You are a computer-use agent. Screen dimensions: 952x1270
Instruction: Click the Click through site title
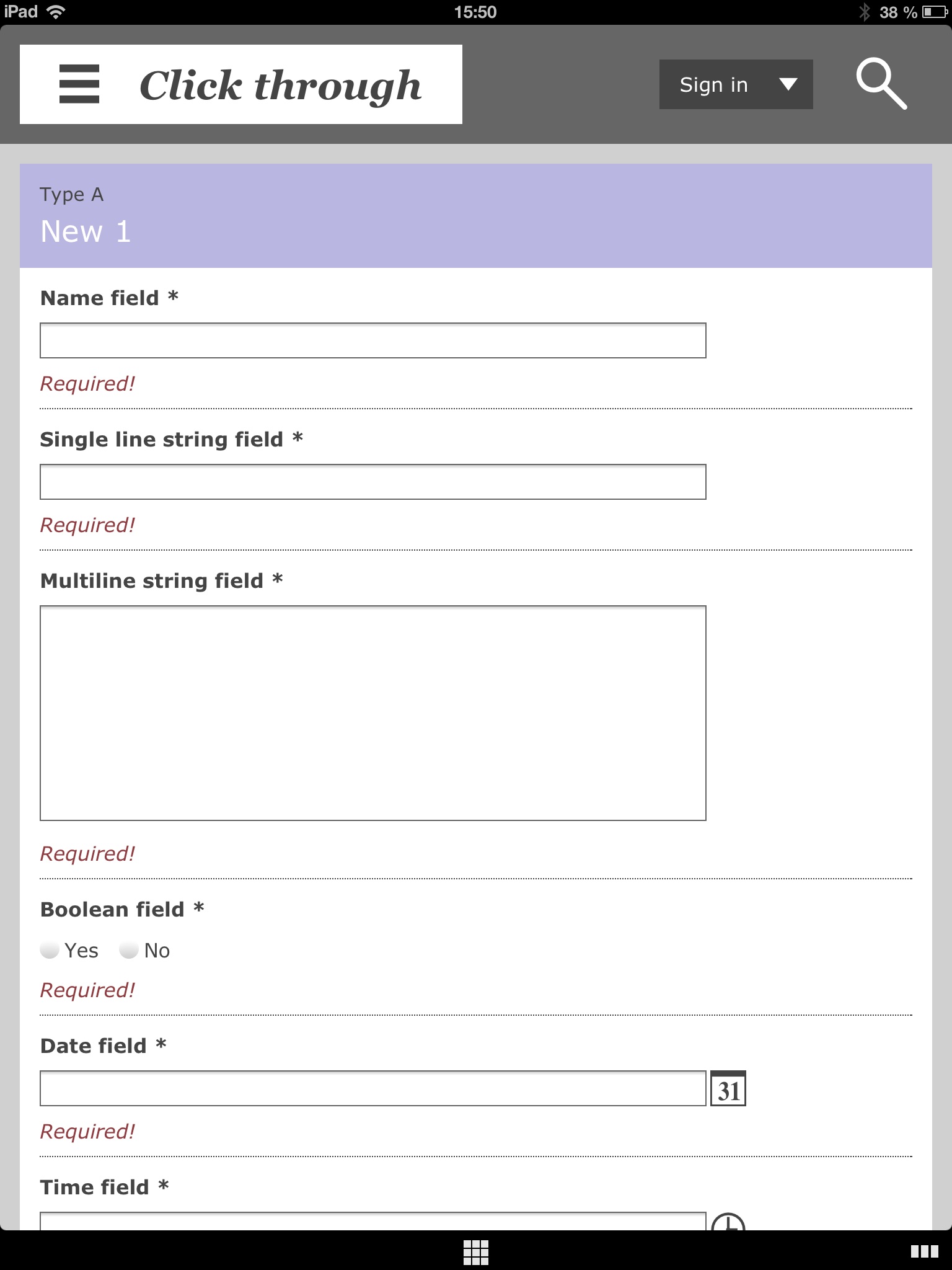tap(280, 85)
